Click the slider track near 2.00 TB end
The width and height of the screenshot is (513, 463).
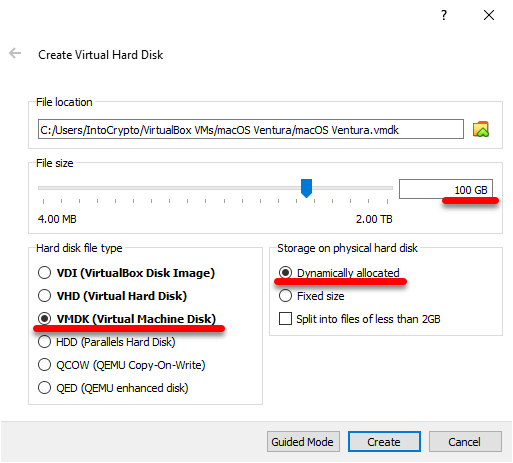click(x=383, y=188)
